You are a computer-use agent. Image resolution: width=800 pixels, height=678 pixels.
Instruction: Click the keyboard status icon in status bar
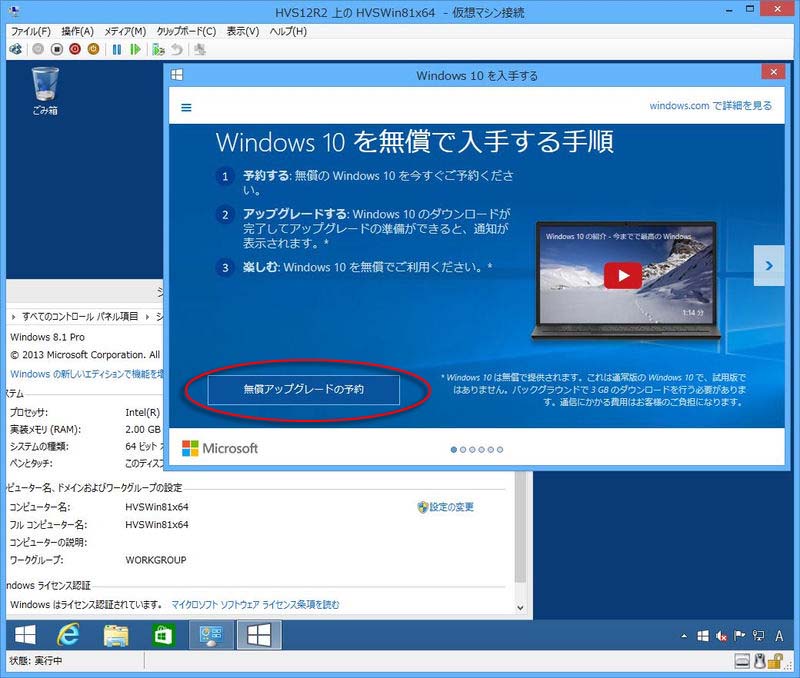(x=742, y=661)
